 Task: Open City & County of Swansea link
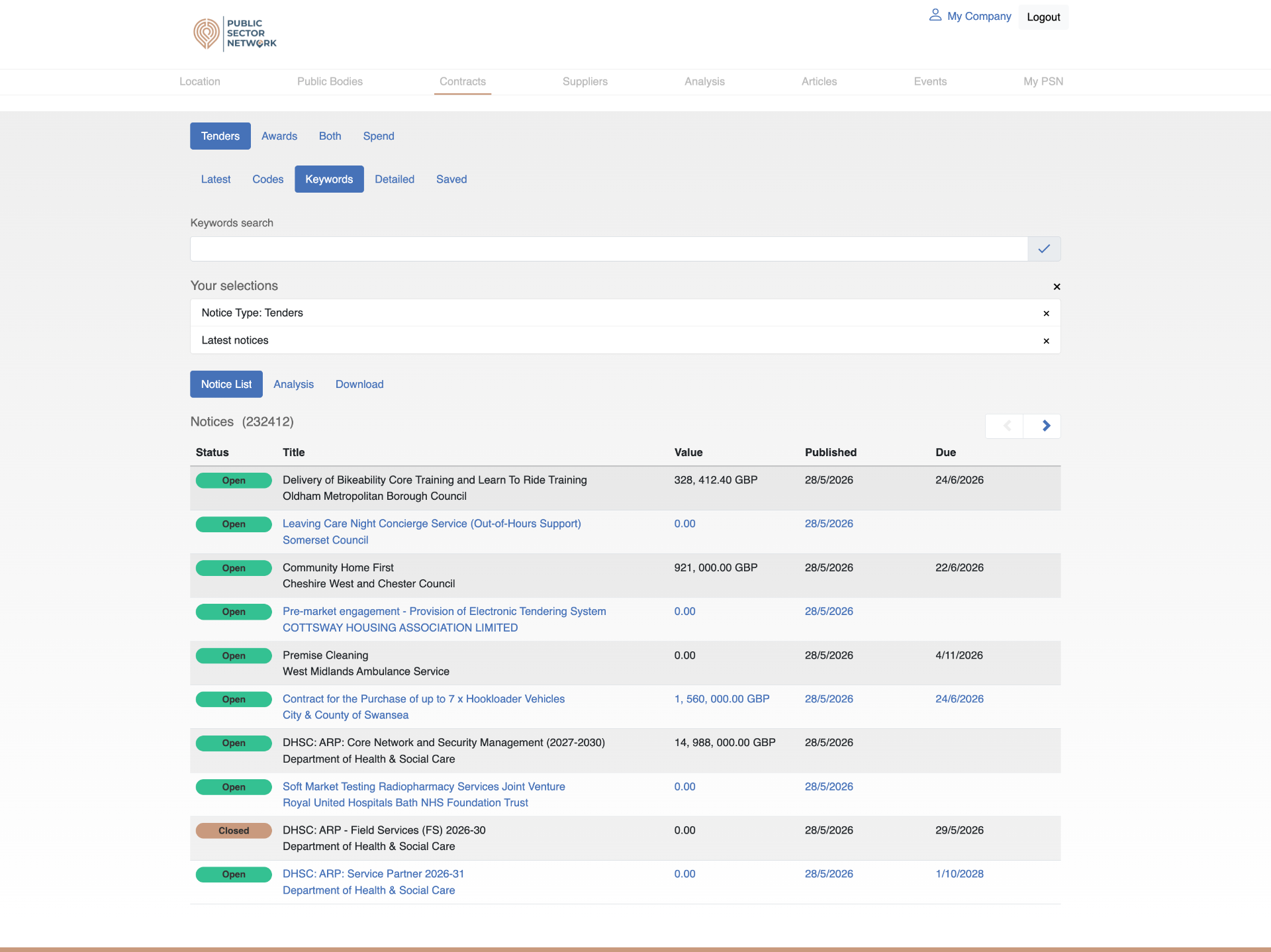[x=346, y=715]
